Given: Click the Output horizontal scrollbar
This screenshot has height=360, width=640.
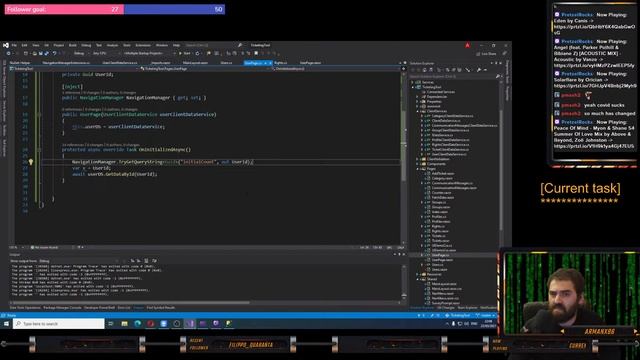Looking at the screenshot, I should pos(131,303).
